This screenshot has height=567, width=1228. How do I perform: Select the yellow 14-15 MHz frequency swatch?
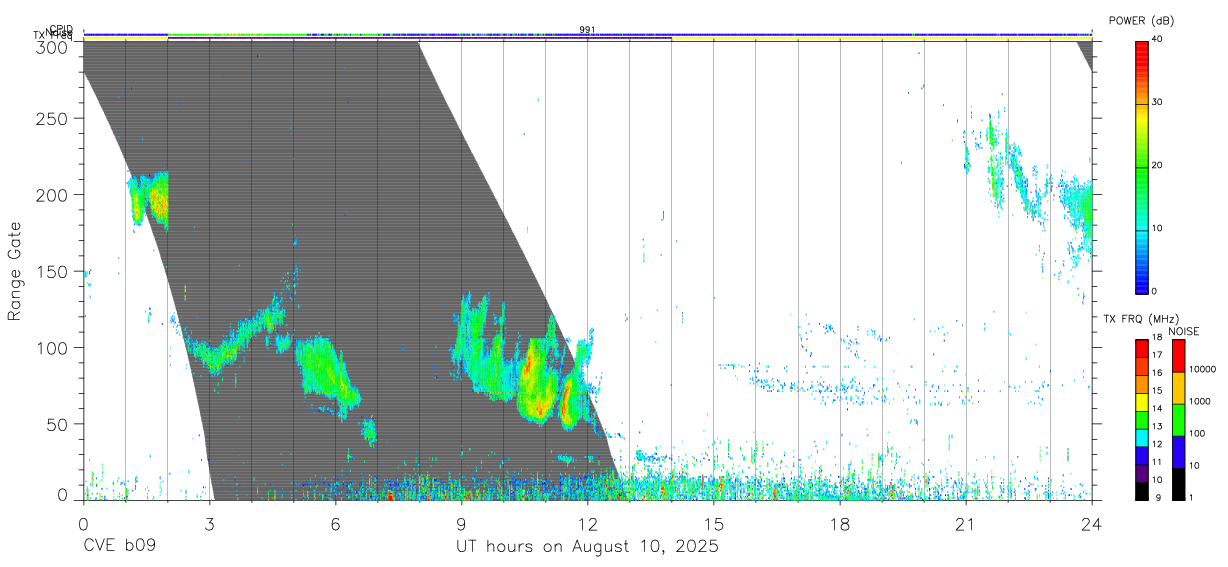pyautogui.click(x=1141, y=401)
